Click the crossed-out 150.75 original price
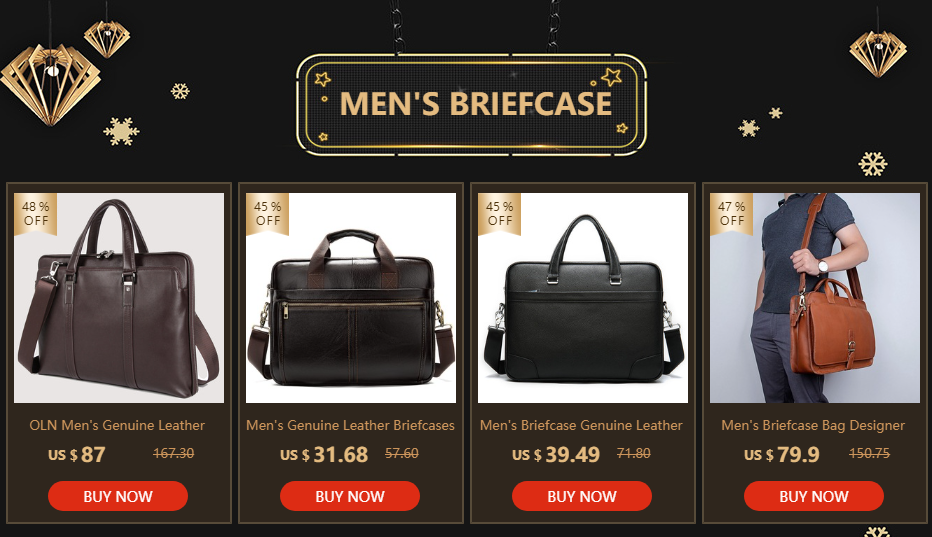 click(869, 453)
